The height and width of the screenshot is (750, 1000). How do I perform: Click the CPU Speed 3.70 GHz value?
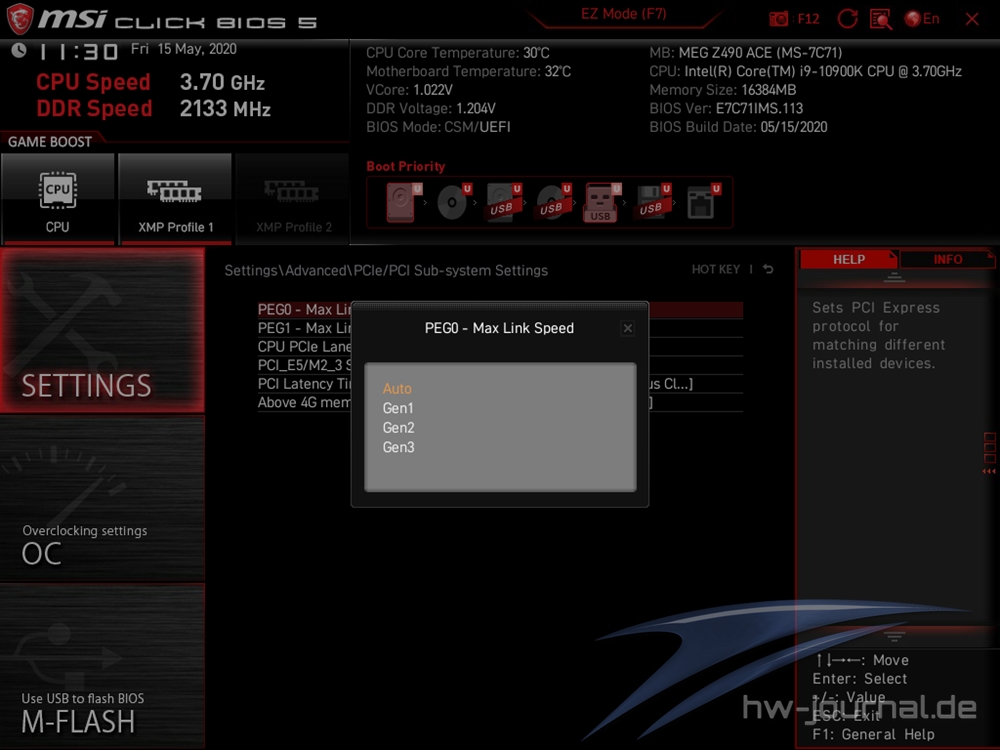(222, 82)
